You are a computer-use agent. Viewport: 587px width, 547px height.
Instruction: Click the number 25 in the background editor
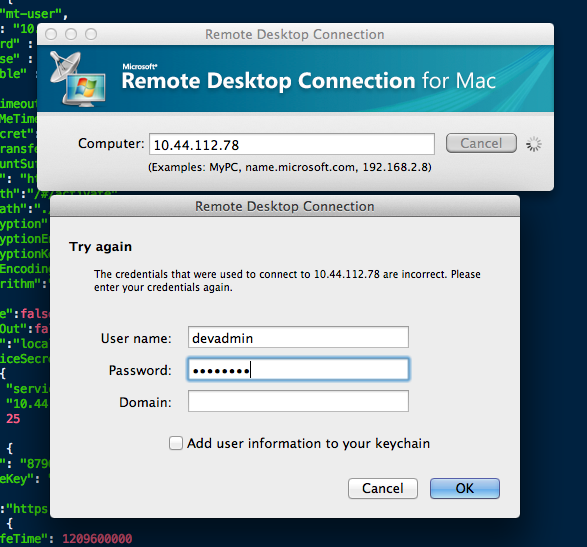(x=13, y=419)
